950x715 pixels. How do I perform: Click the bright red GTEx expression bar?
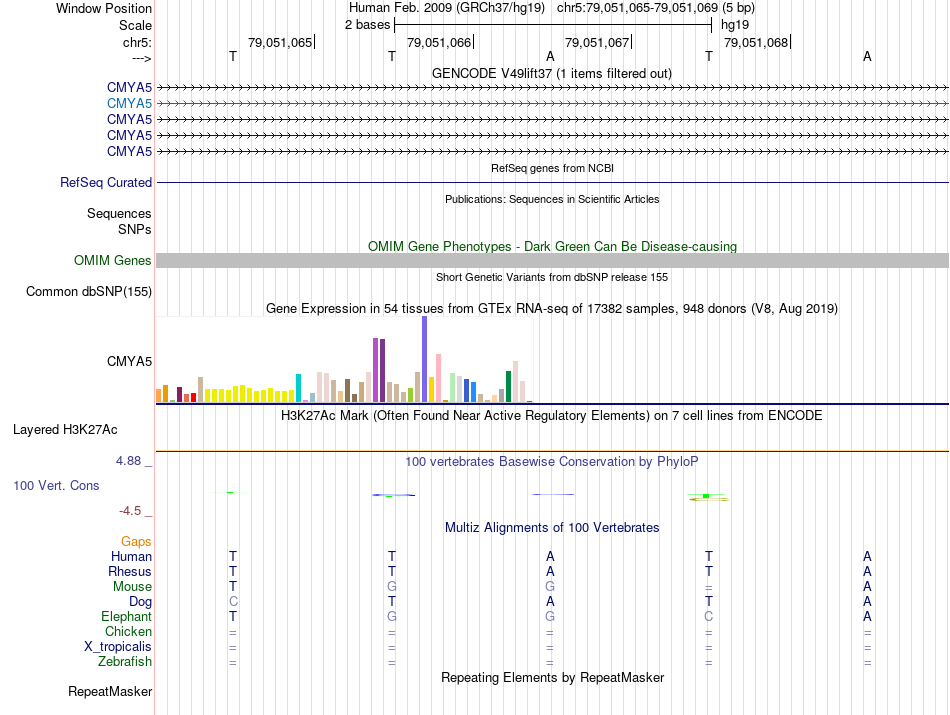(193, 397)
